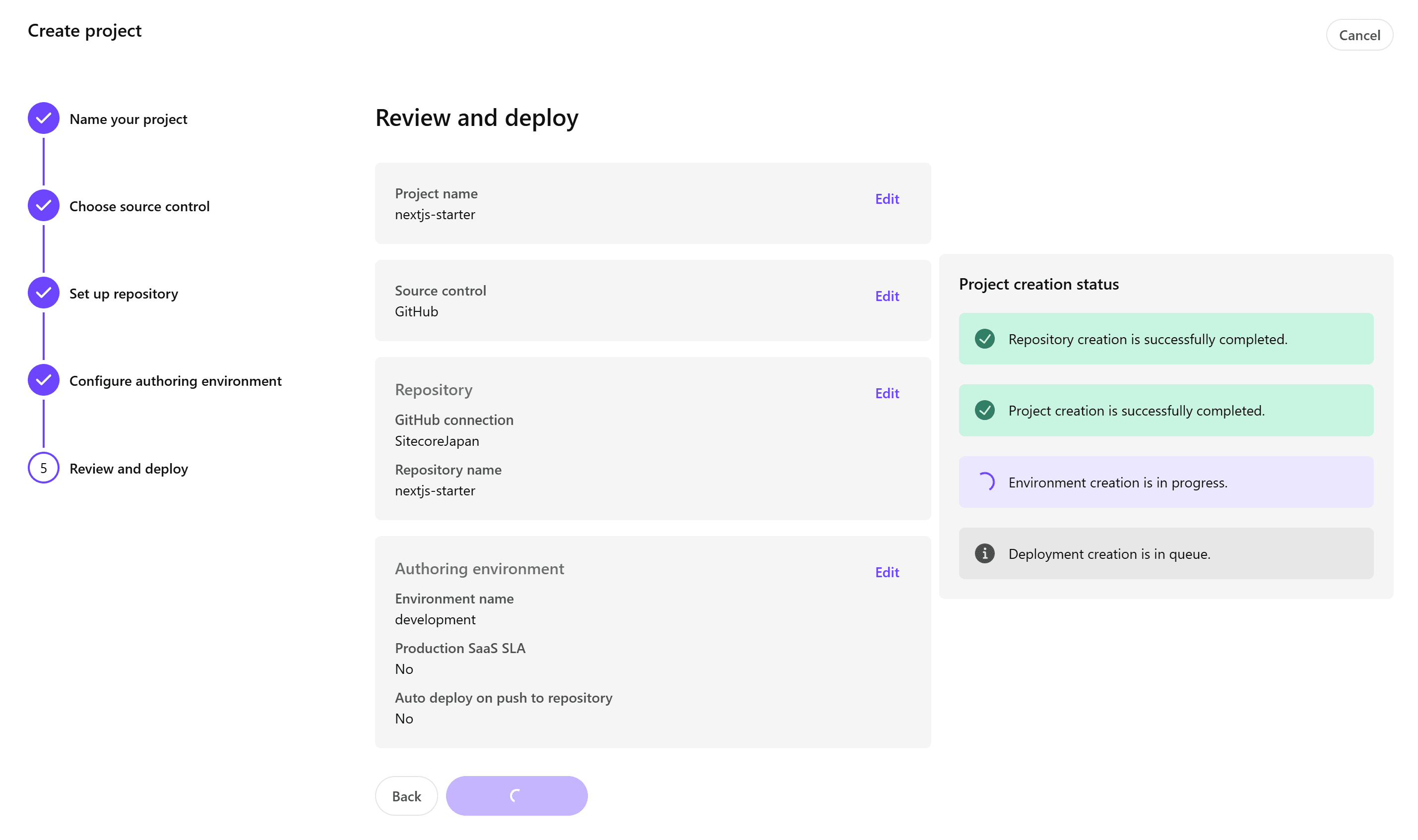Go back with the Back button

click(x=406, y=796)
